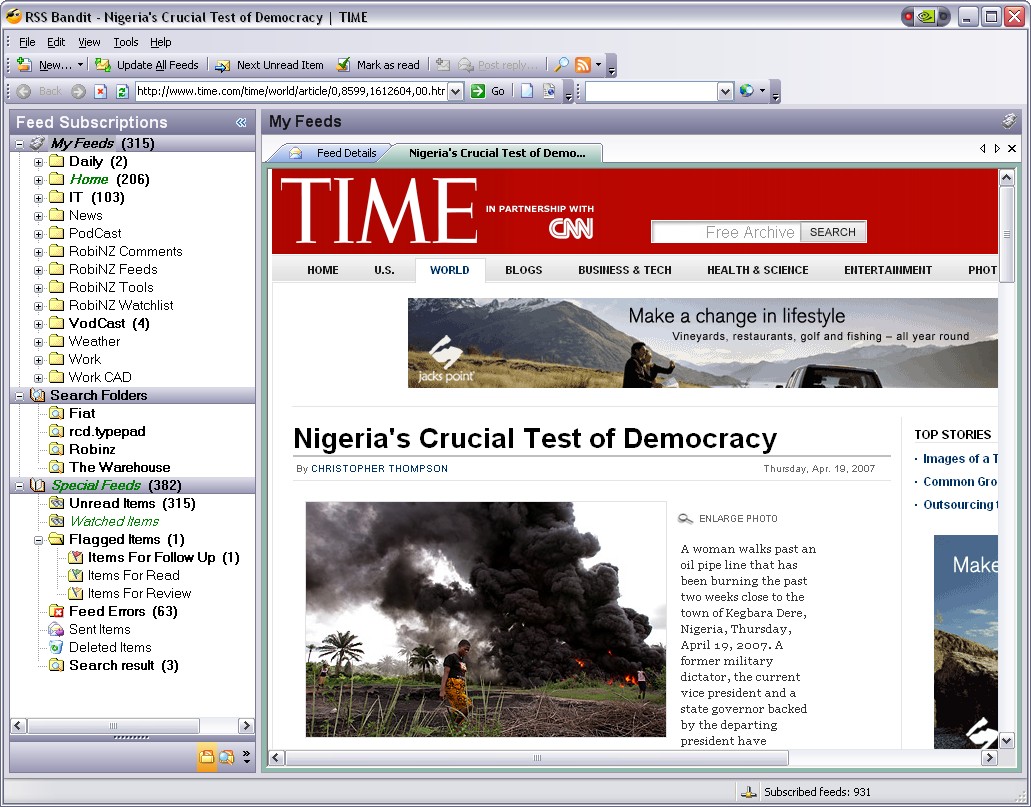Collapse the Flagged Items node

[x=39, y=540]
